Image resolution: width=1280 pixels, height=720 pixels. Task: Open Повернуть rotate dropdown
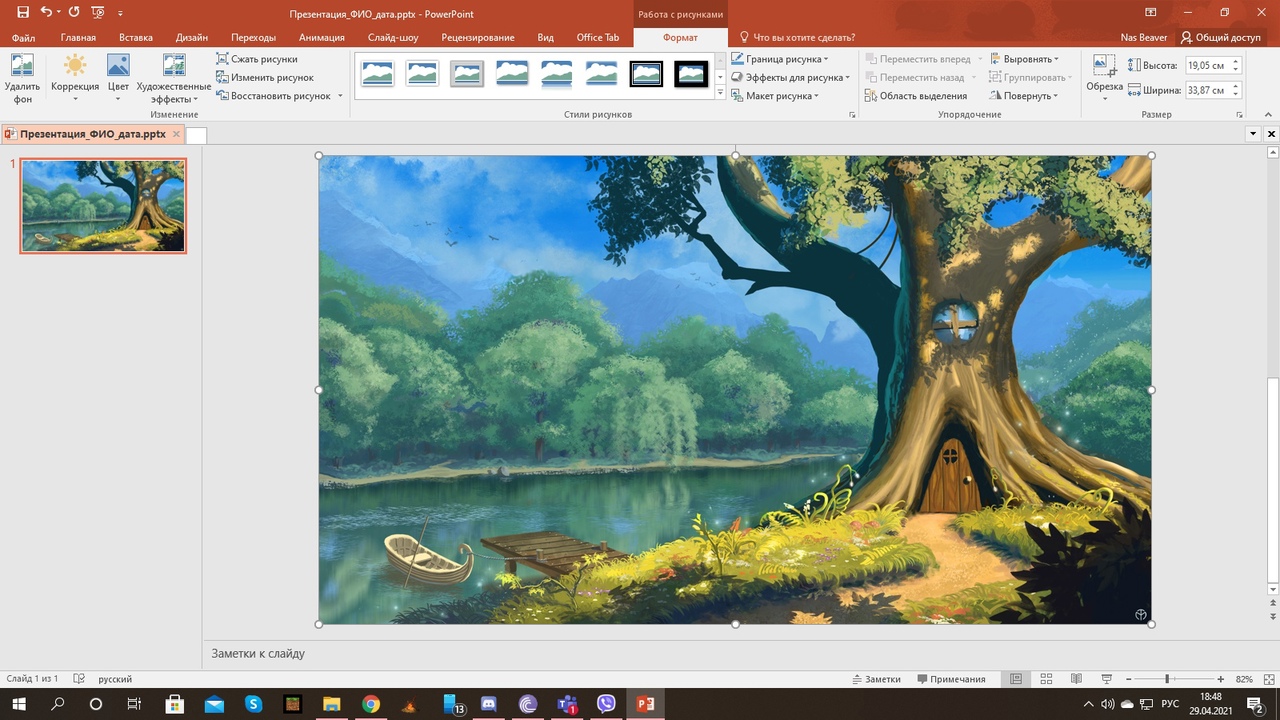point(1024,96)
